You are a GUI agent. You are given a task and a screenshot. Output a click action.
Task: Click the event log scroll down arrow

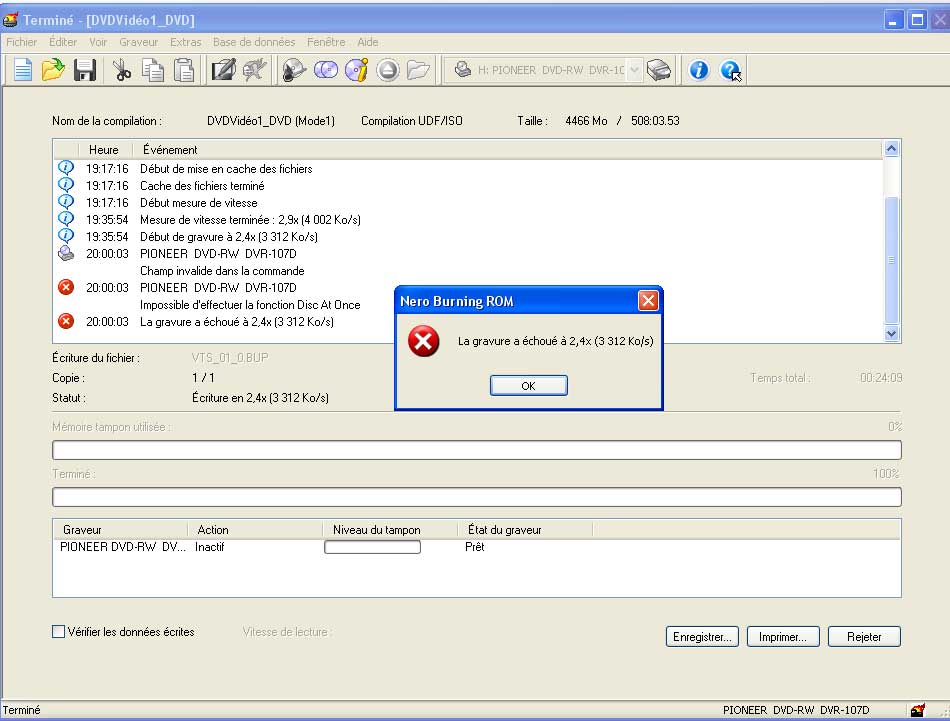(x=891, y=333)
